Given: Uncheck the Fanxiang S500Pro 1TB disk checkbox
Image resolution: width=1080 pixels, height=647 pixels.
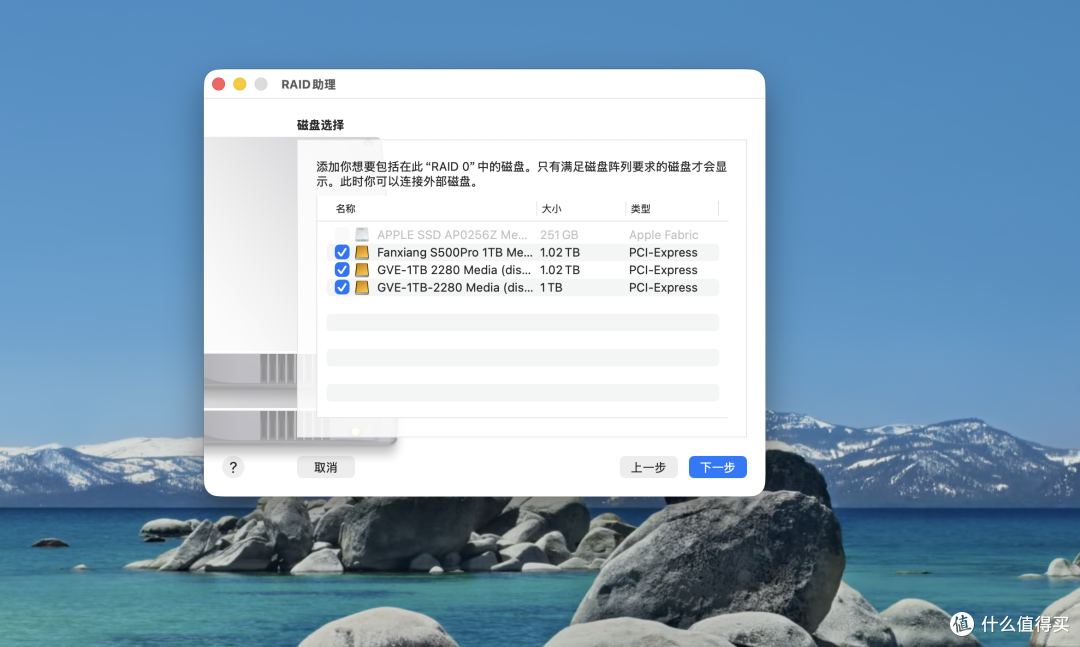Looking at the screenshot, I should coord(342,252).
